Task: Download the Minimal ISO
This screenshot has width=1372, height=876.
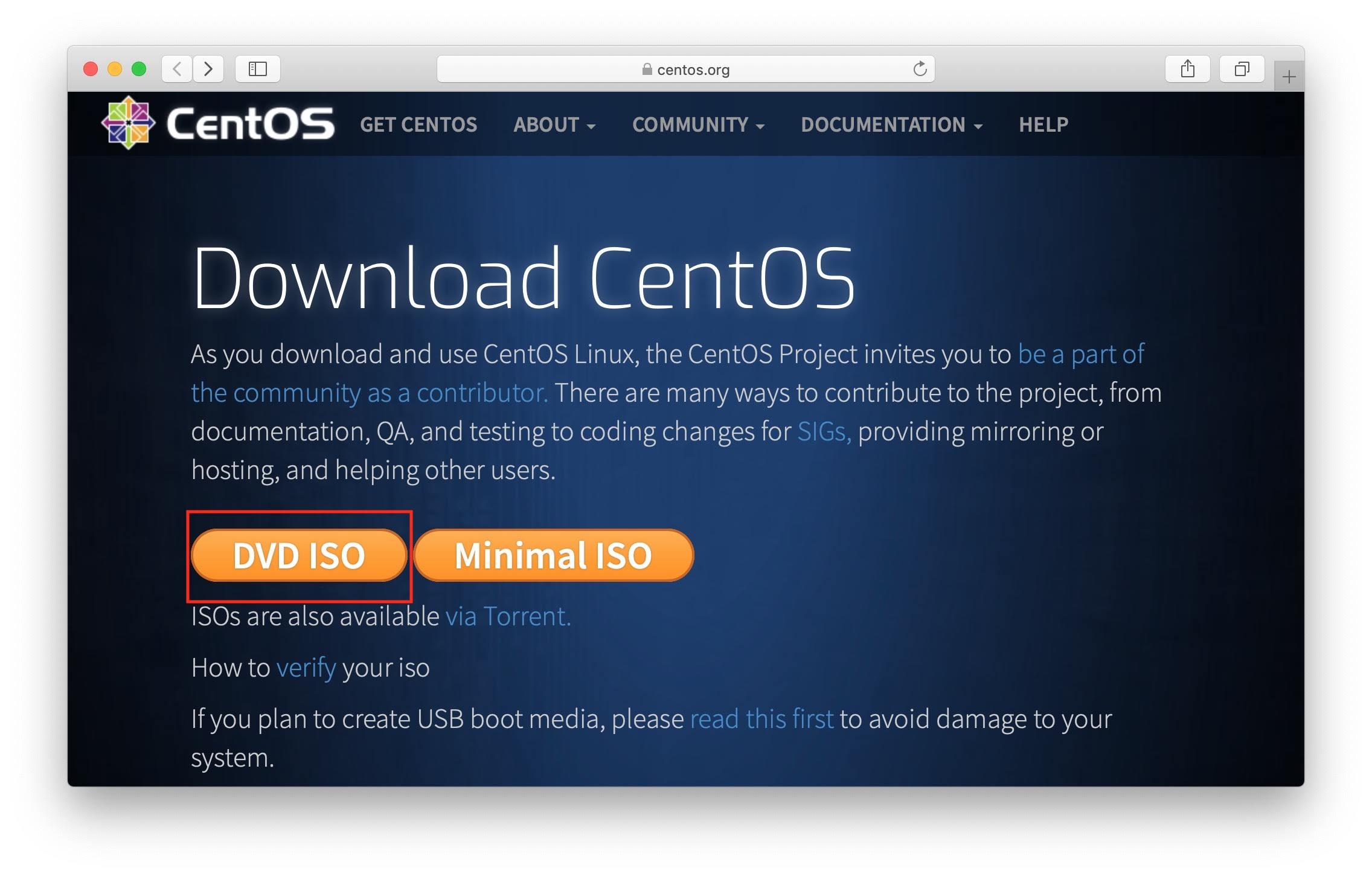Action: tap(553, 556)
